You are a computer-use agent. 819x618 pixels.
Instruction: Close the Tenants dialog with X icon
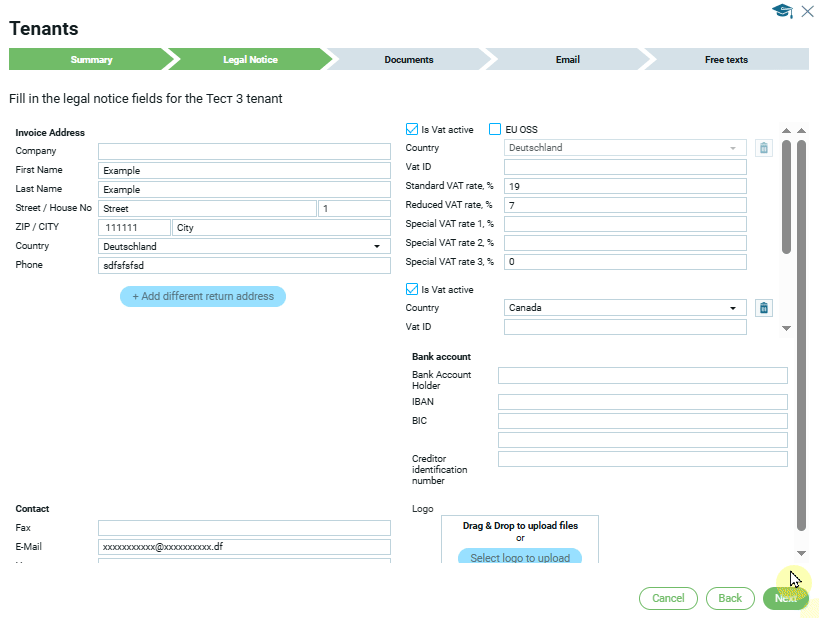807,11
